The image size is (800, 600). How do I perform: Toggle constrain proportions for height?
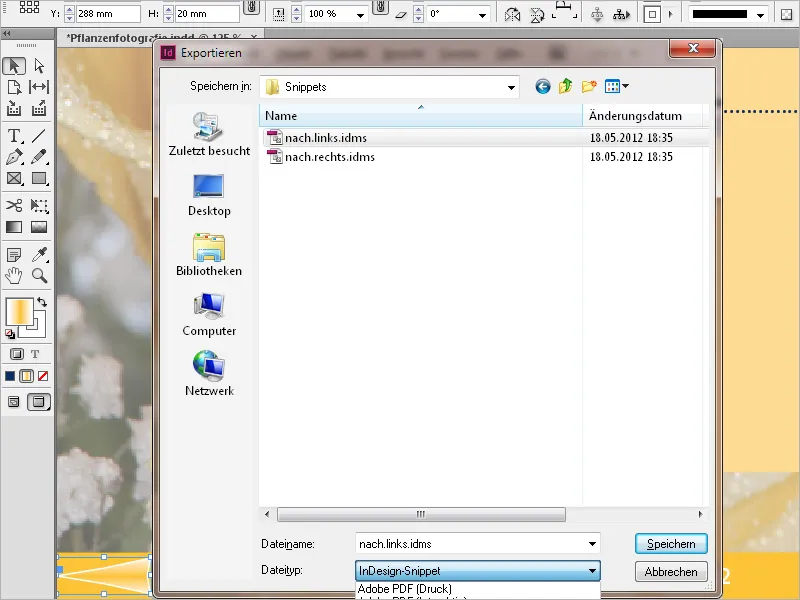pos(251,7)
